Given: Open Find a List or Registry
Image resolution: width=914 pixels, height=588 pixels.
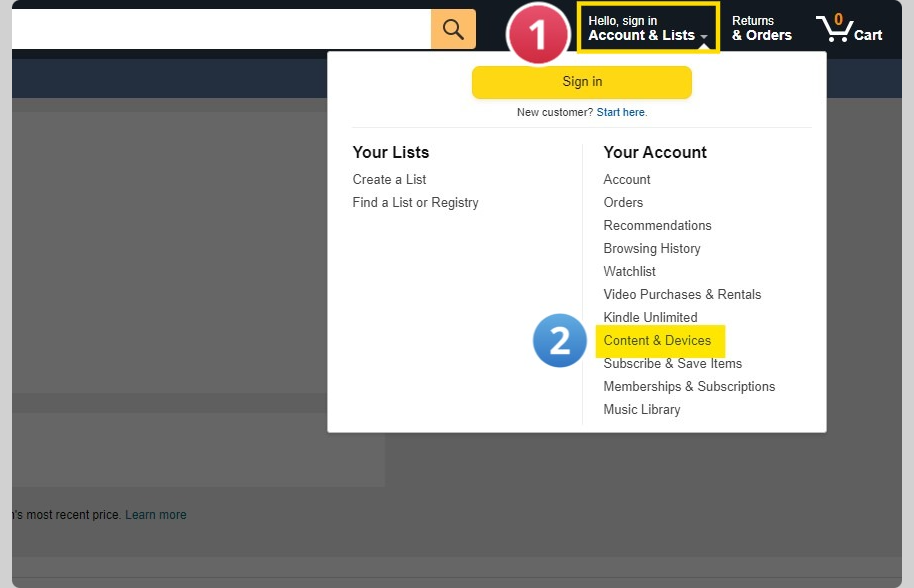Looking at the screenshot, I should point(416,202).
